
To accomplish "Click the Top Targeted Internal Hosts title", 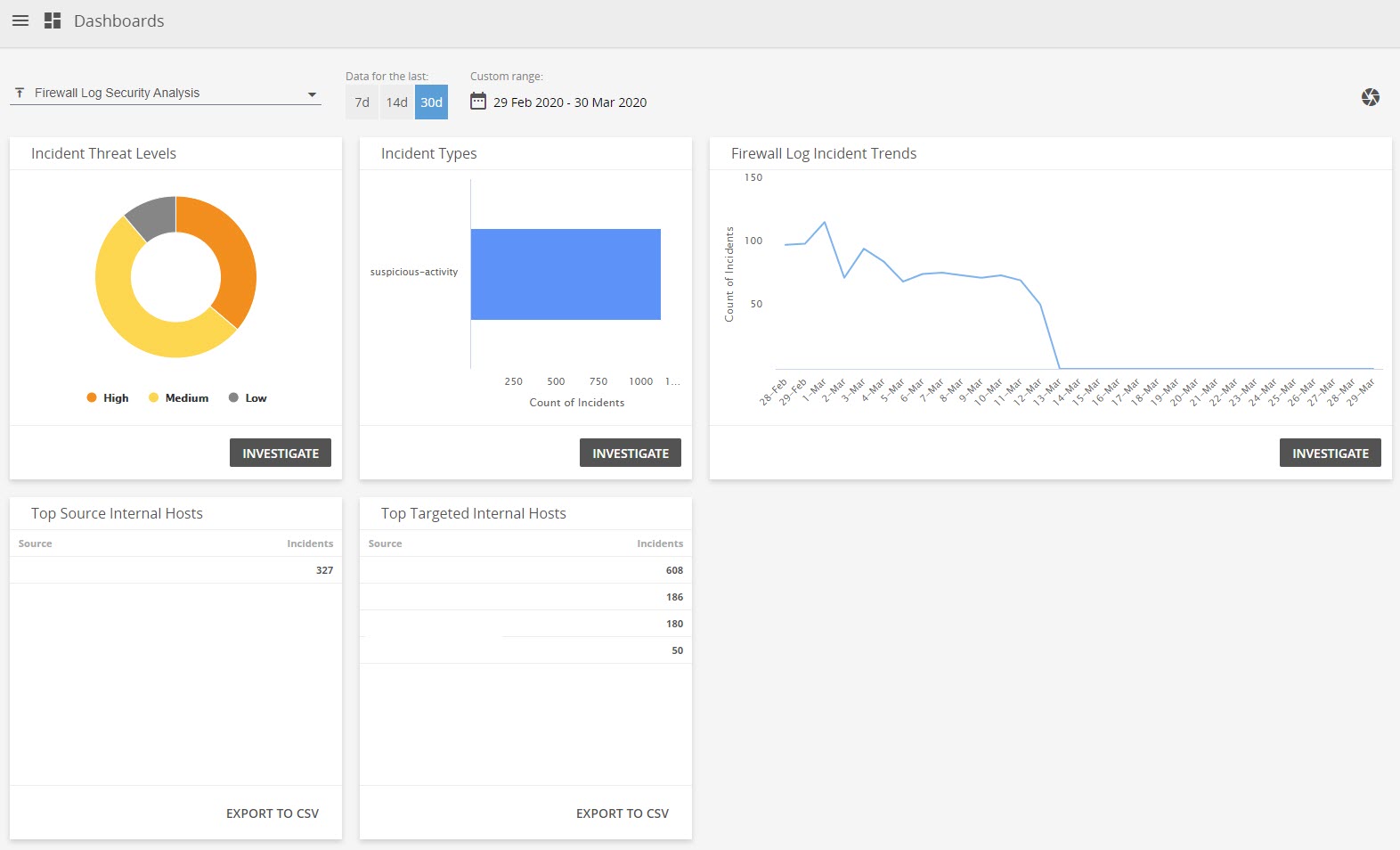I will pyautogui.click(x=473, y=513).
